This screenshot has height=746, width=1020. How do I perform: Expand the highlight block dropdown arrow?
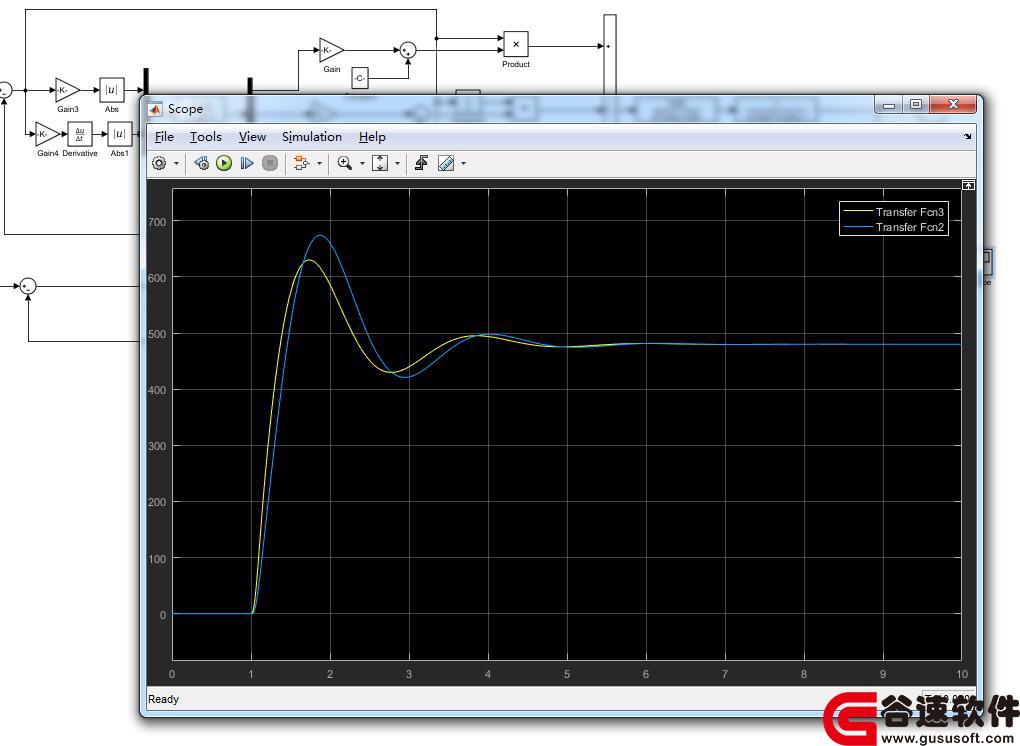click(319, 164)
